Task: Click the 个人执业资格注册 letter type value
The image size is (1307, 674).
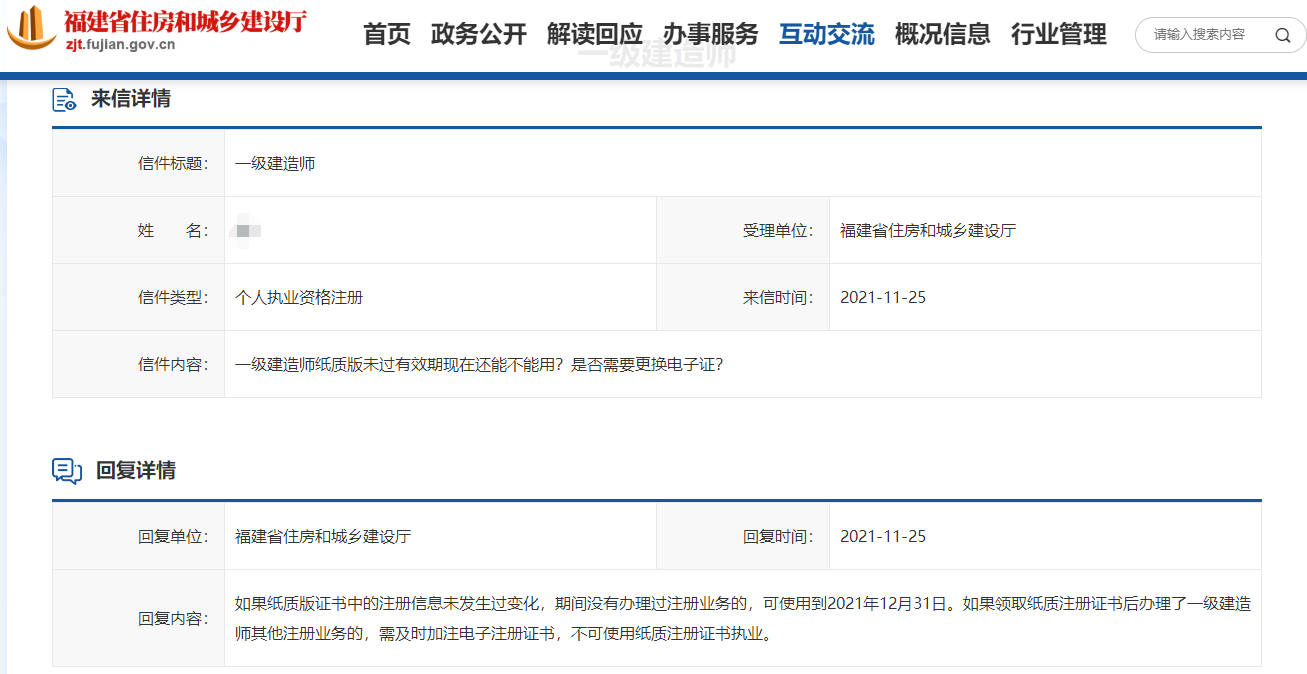Action: pos(299,297)
